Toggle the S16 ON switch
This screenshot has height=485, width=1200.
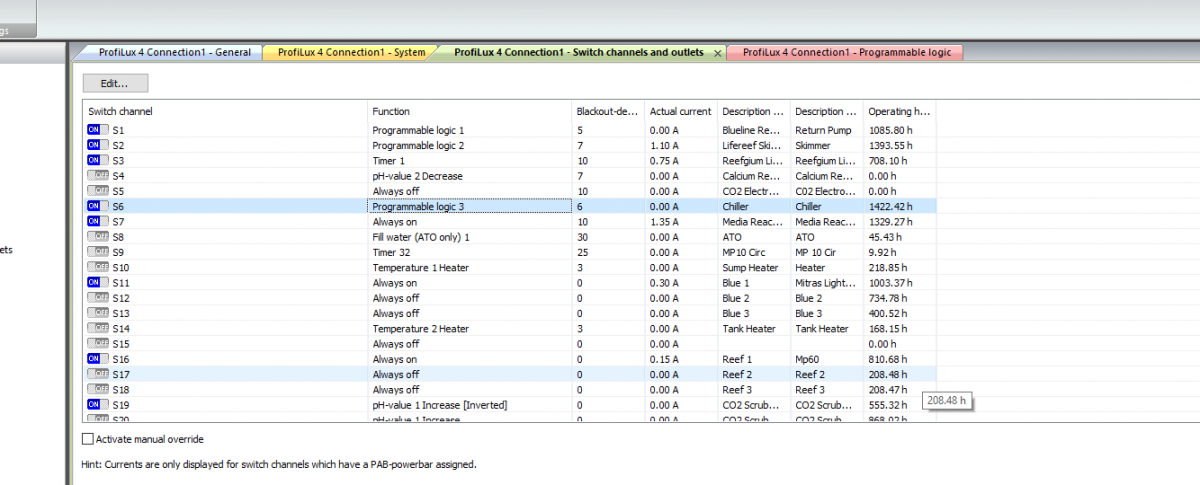[x=97, y=359]
